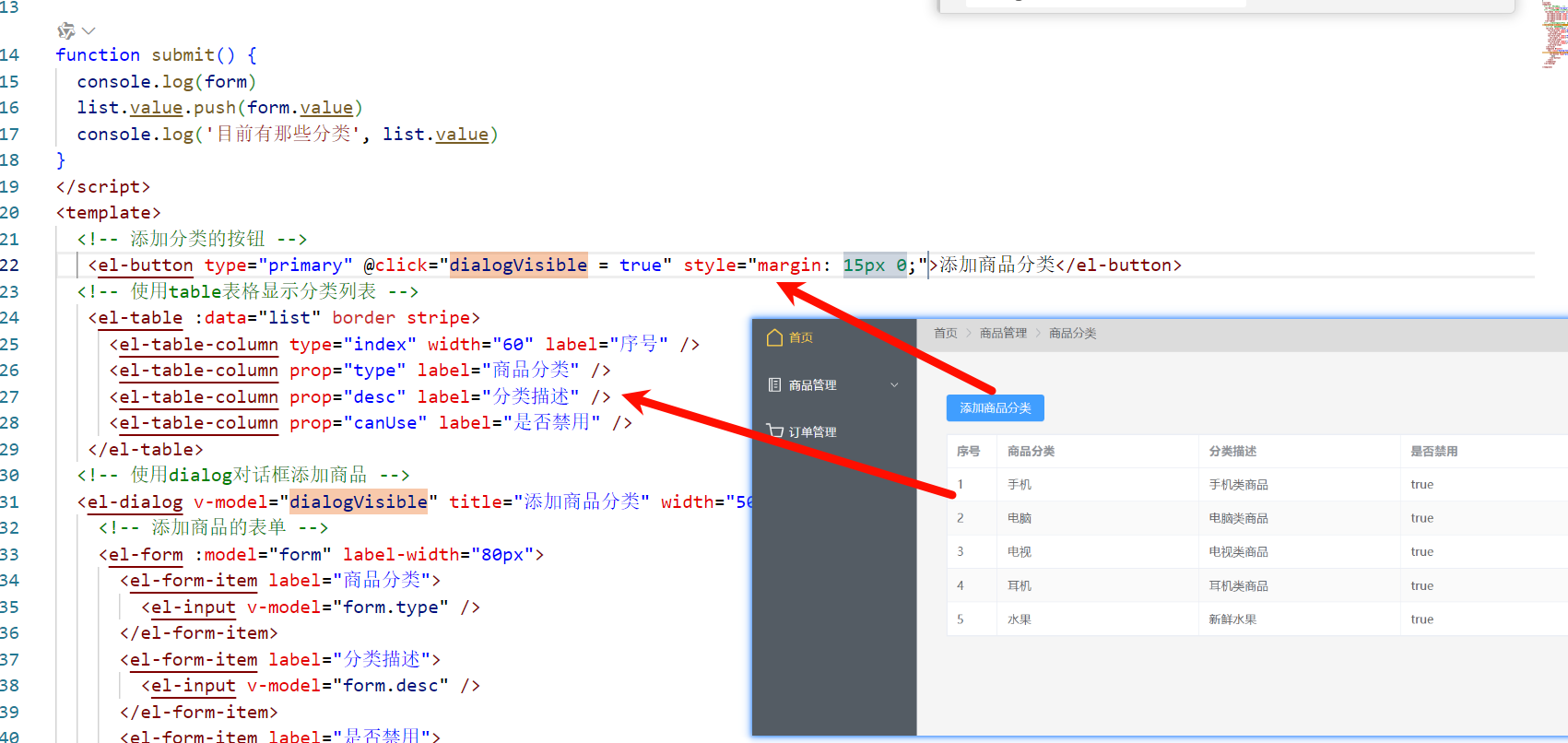This screenshot has height=743, width=1568.
Task: Click v-model="form.desc" in el-input
Action: tap(348, 685)
